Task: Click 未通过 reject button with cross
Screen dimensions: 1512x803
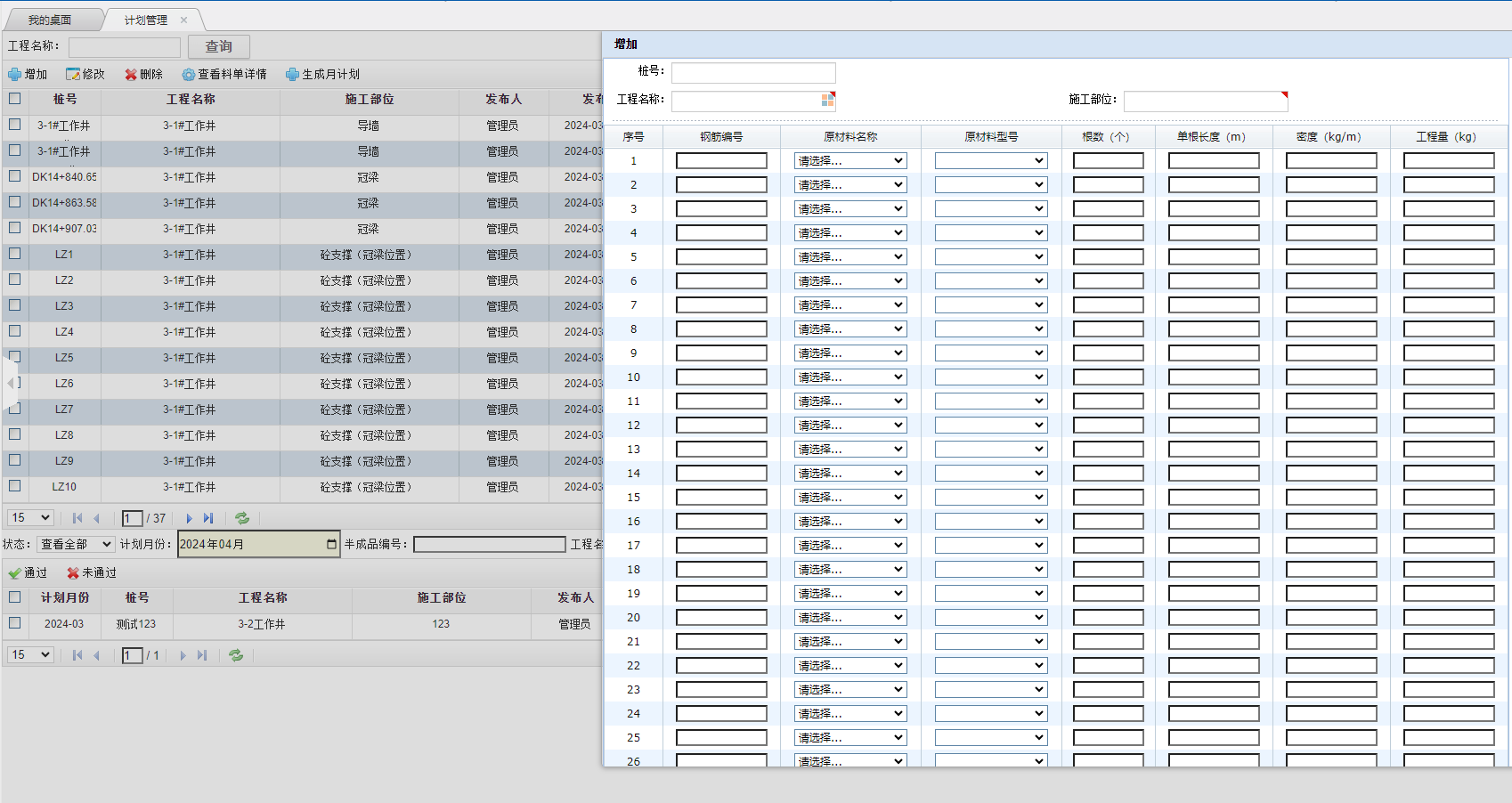Action: [x=92, y=572]
